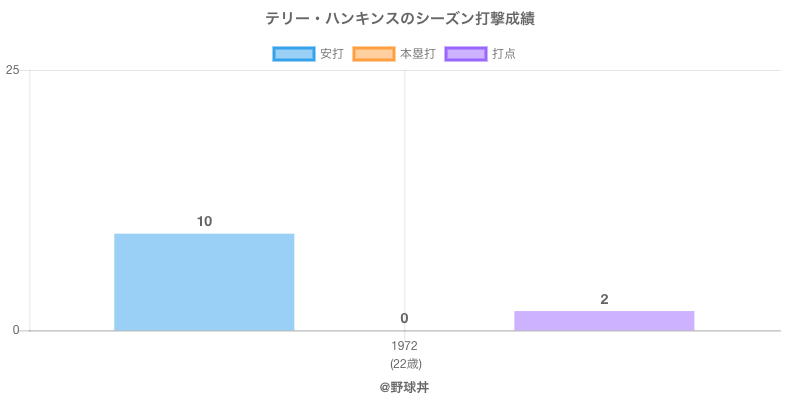Select the purple 打点 bar

pyautogui.click(x=604, y=320)
